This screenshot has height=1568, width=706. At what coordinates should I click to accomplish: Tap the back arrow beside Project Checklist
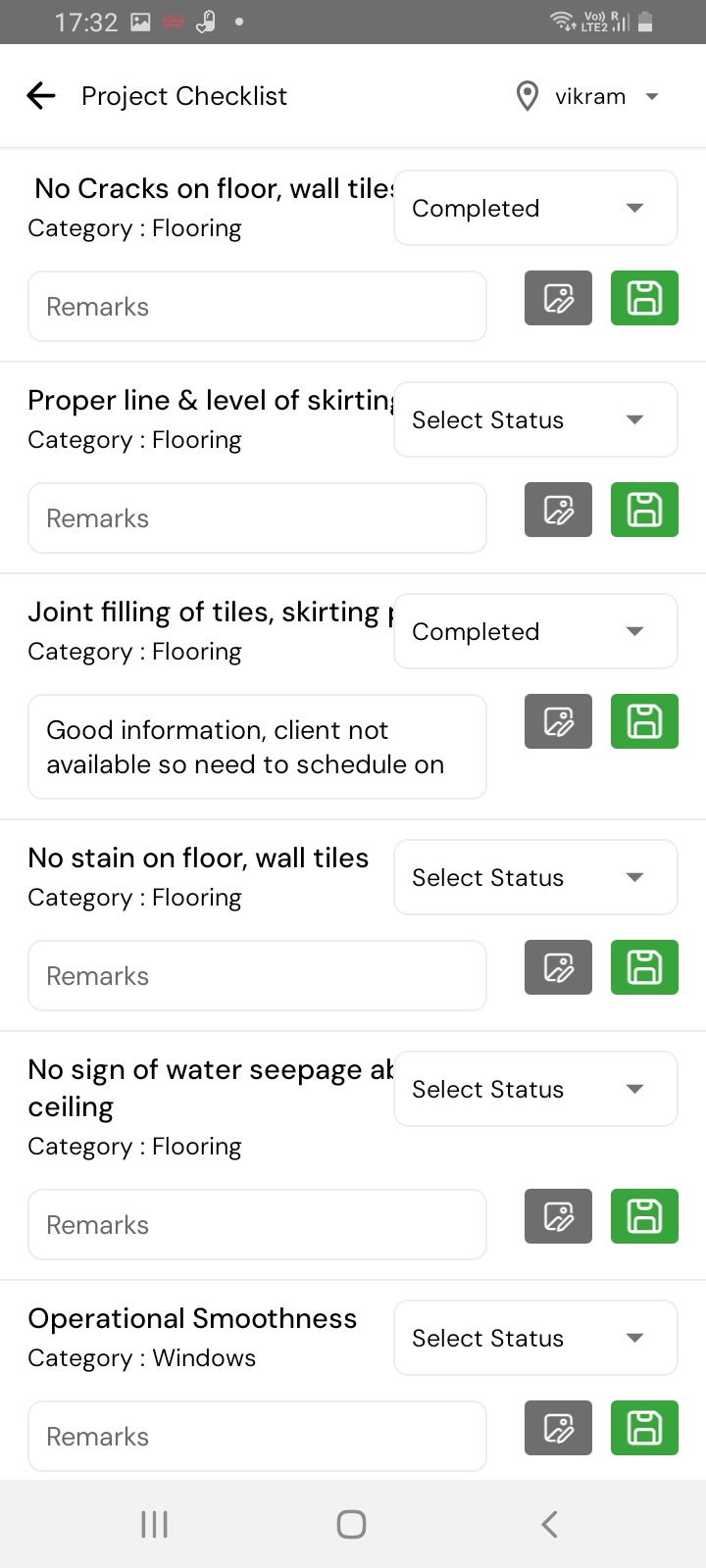point(41,96)
